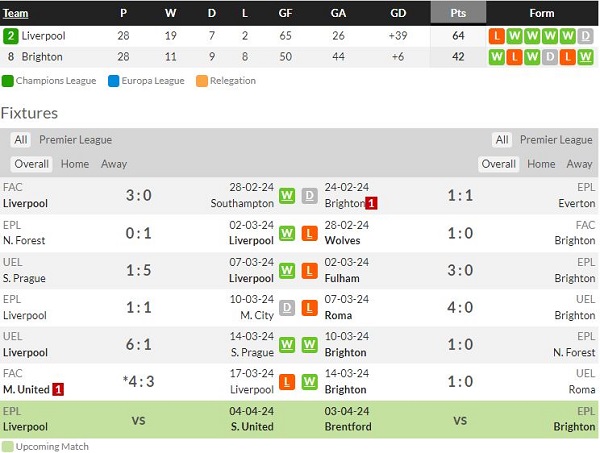600x453 pixels.
Task: Toggle right-side Overall filter
Action: point(498,164)
